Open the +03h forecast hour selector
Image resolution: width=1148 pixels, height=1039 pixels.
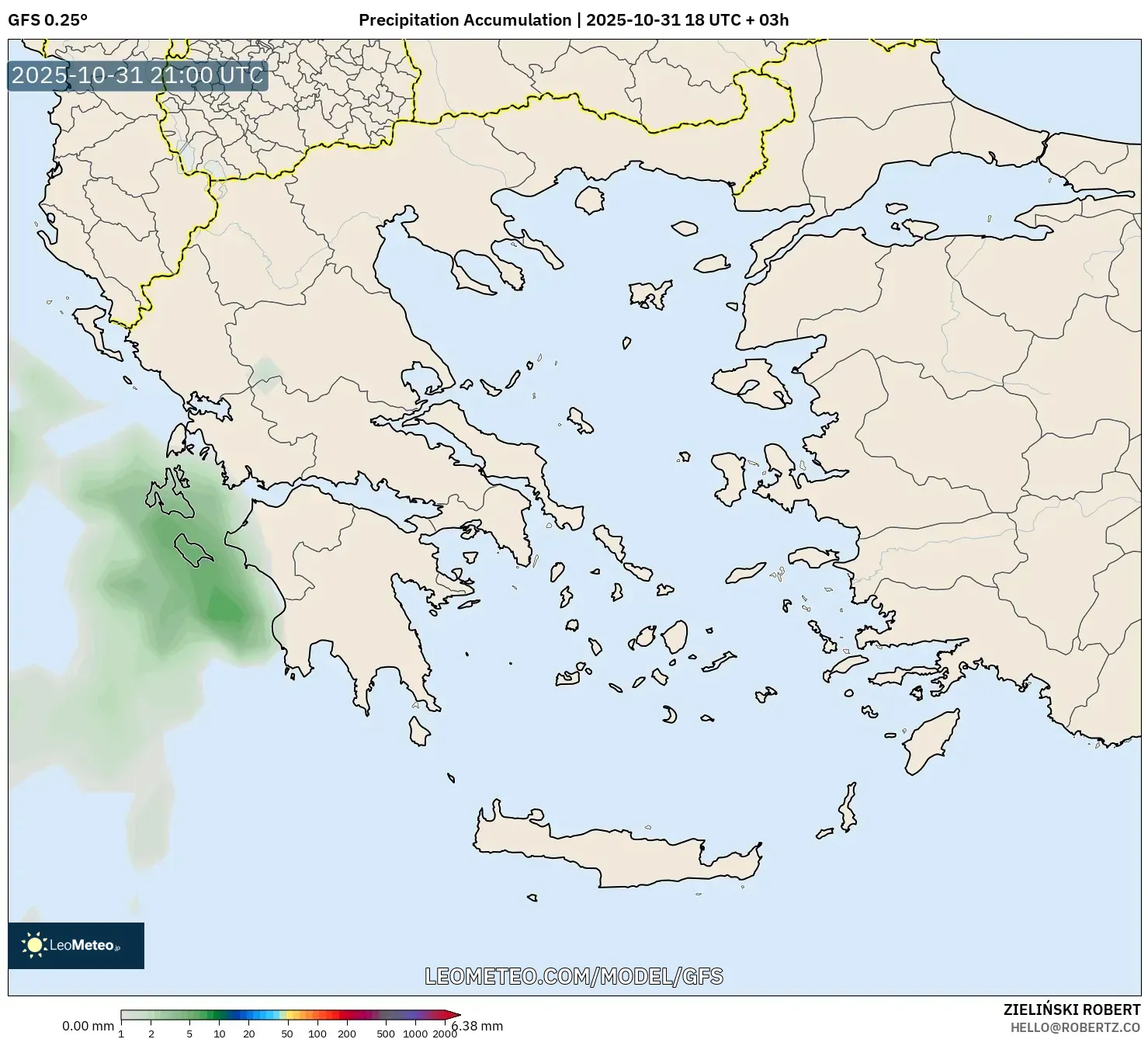pyautogui.click(x=771, y=21)
